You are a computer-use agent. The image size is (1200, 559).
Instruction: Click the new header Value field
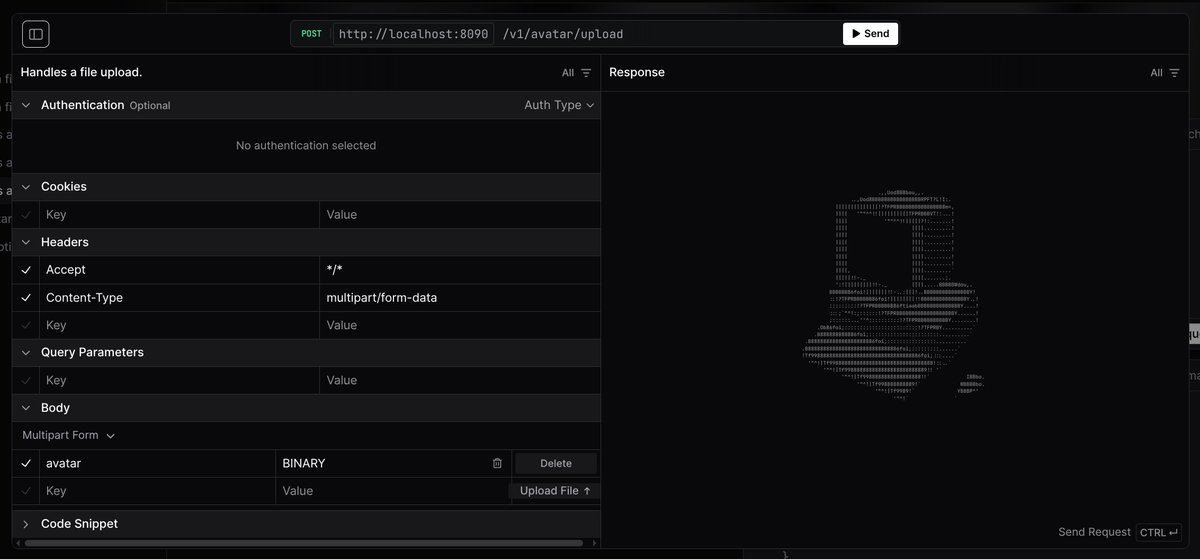tap(460, 325)
